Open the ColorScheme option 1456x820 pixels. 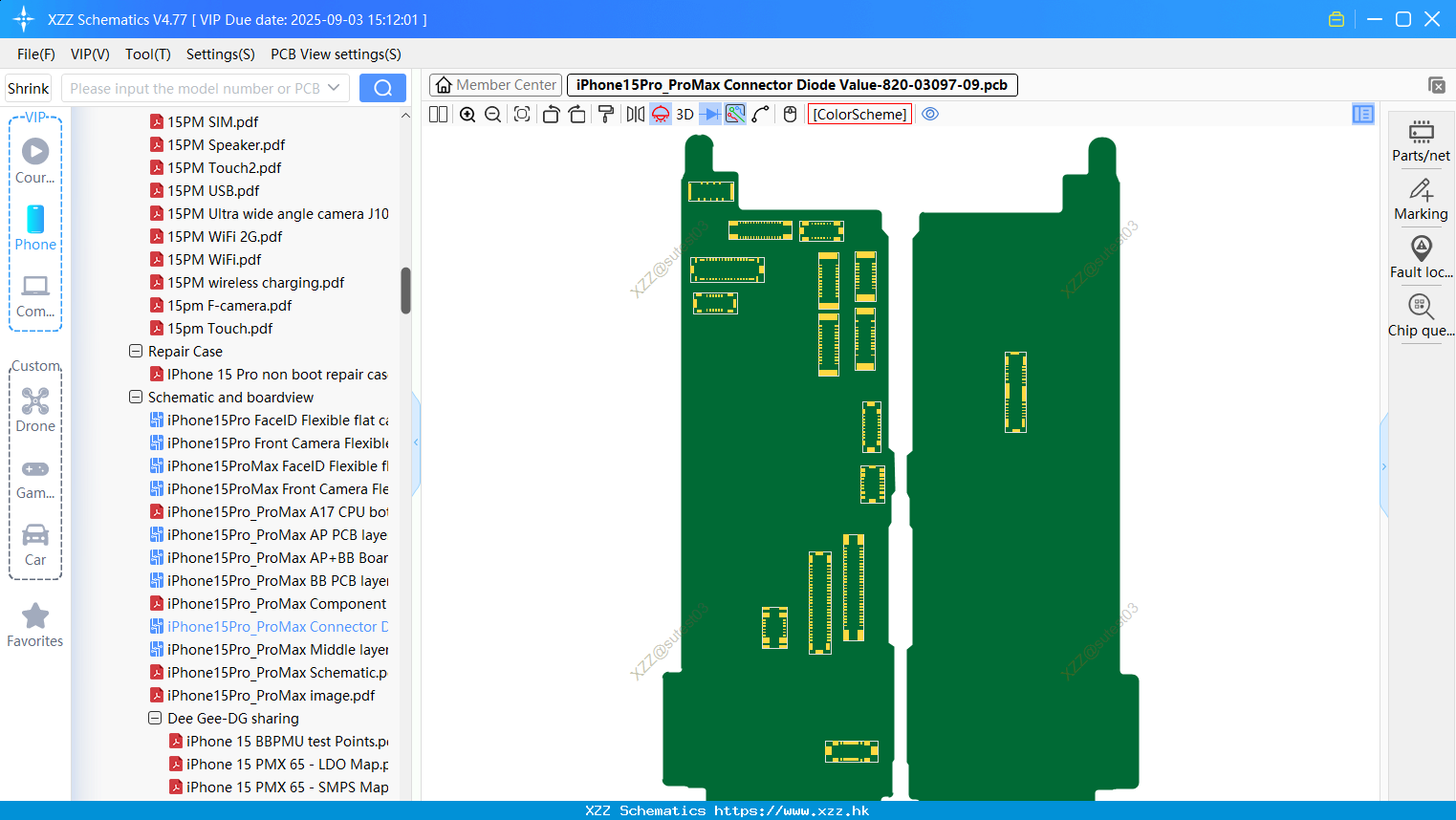point(859,114)
